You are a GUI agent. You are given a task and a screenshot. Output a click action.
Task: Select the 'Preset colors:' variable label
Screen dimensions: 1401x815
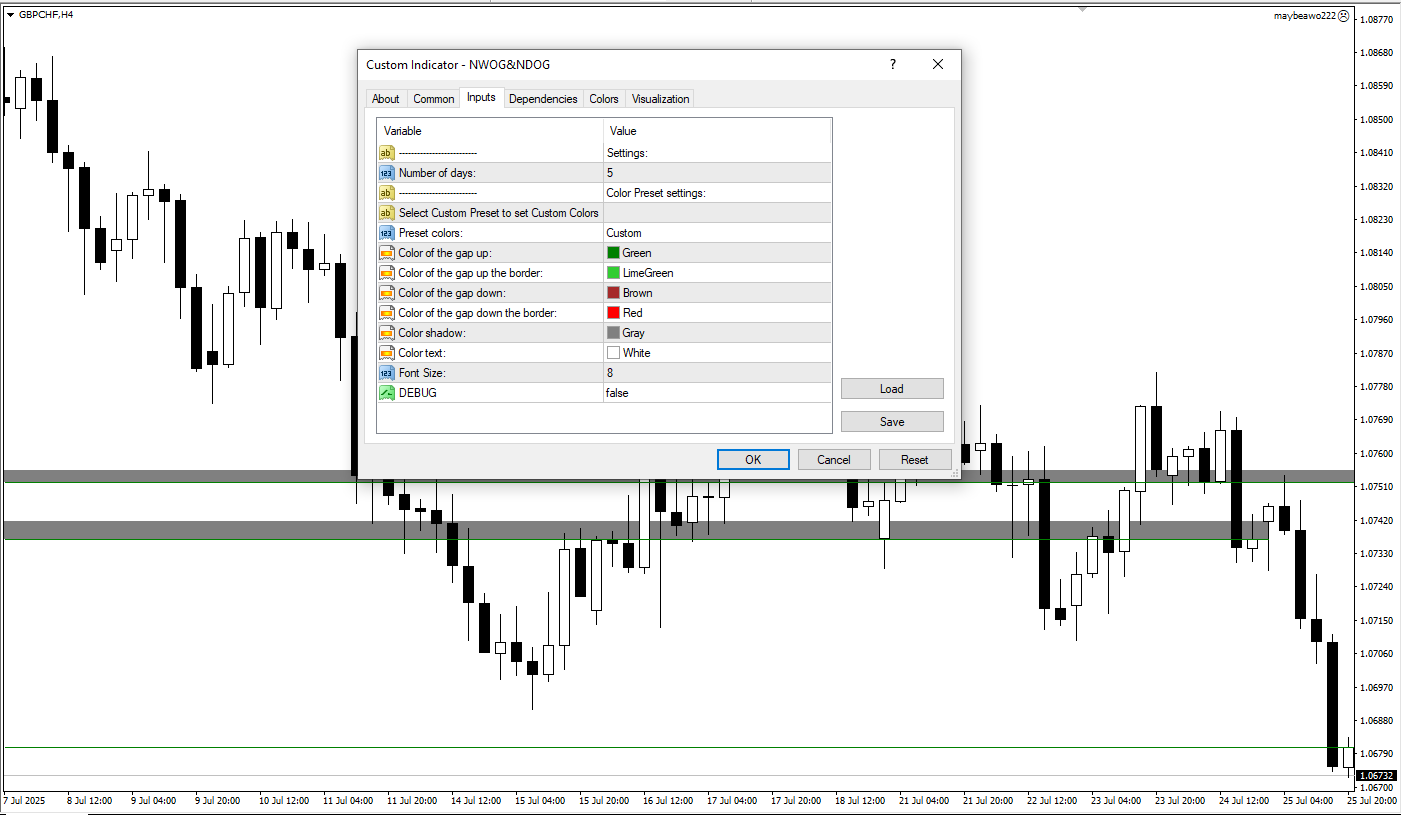tap(433, 233)
